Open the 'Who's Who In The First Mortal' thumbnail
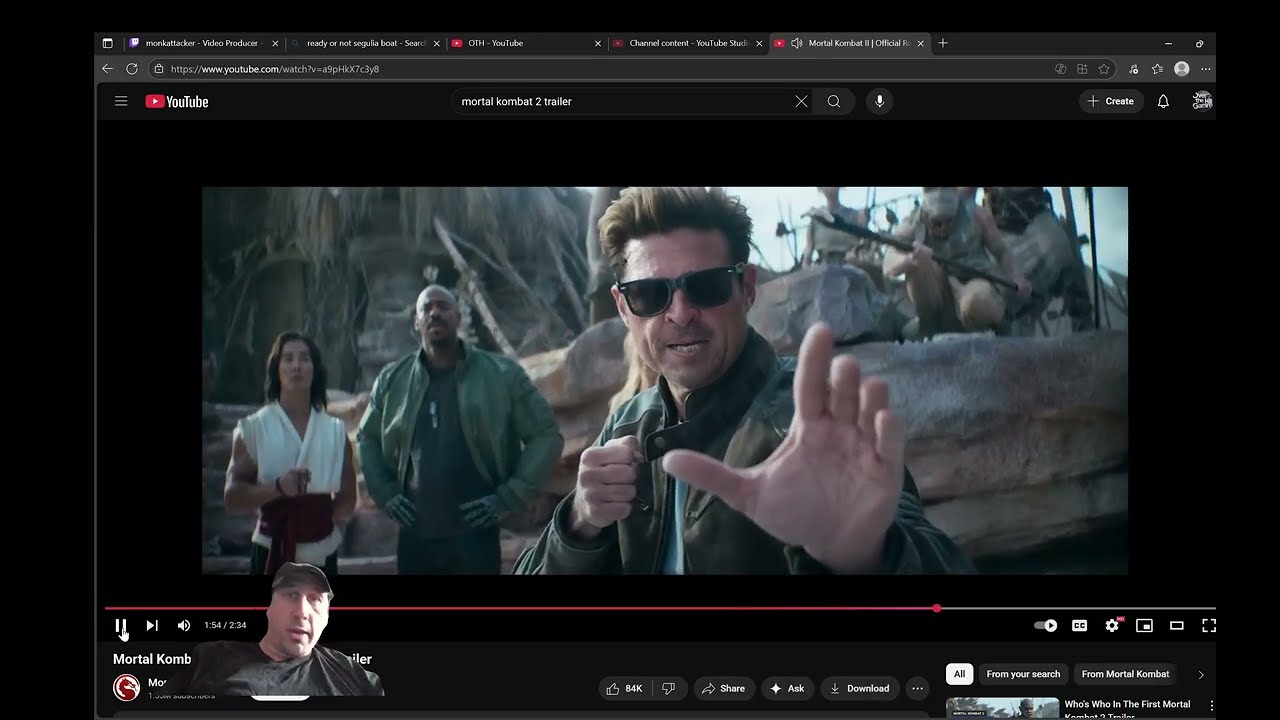The width and height of the screenshot is (1280, 720). click(1002, 708)
